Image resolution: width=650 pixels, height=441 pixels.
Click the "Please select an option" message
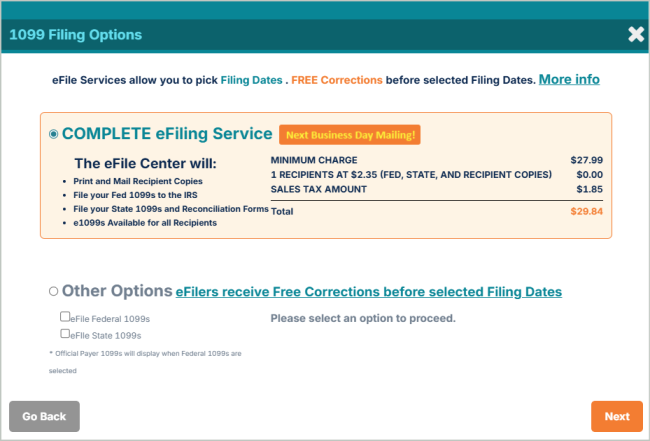coord(363,318)
